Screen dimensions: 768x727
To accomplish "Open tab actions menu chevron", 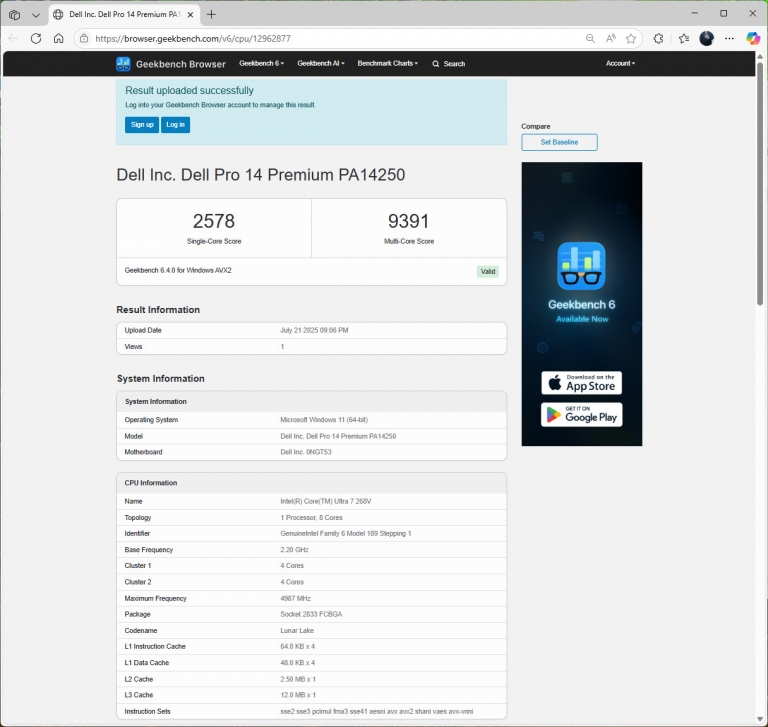I will 36,15.
